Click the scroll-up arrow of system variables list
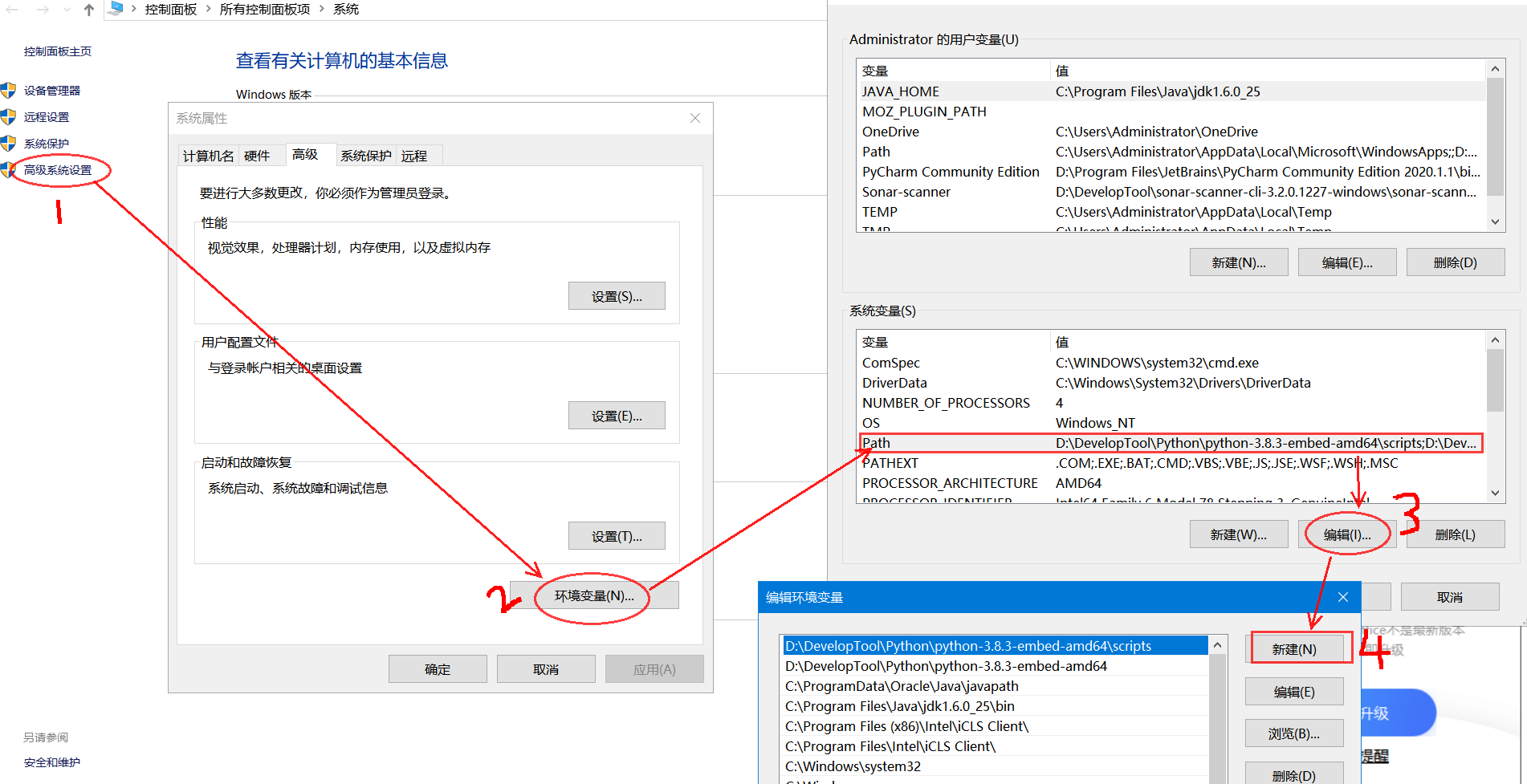Viewport: 1527px width, 784px height. (1495, 340)
